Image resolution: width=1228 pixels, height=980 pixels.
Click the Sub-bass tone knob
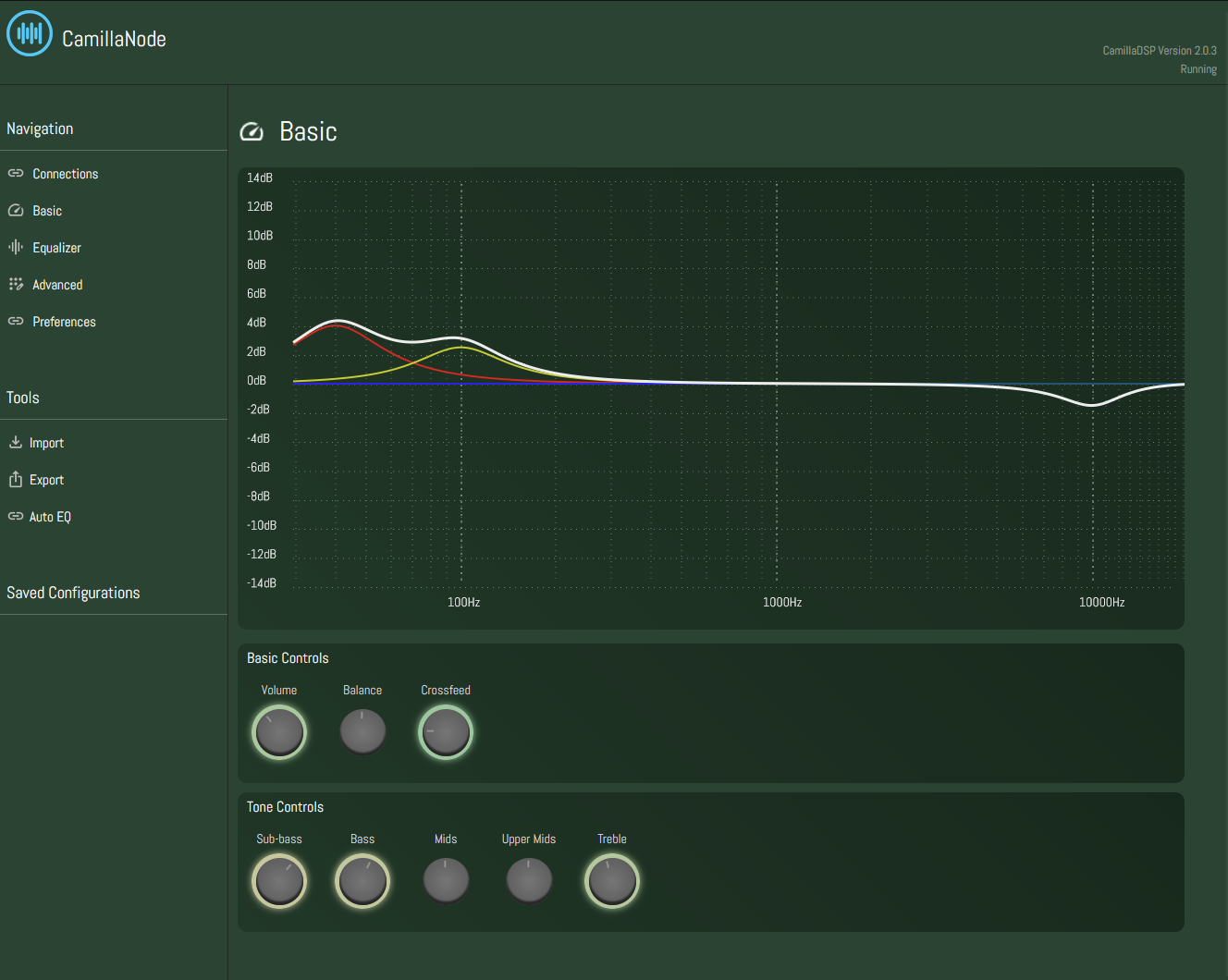click(x=279, y=881)
